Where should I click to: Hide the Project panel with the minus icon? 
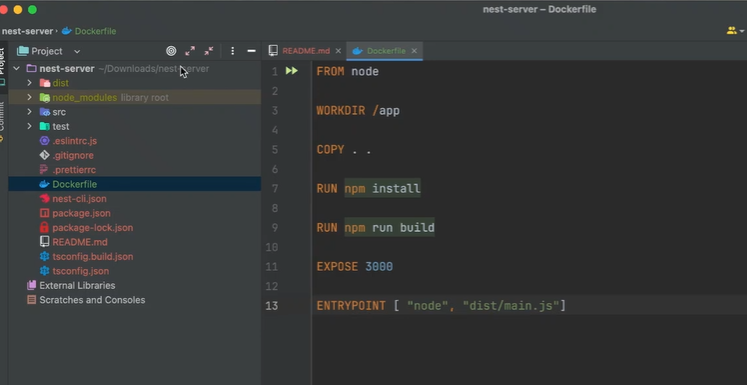(252, 51)
